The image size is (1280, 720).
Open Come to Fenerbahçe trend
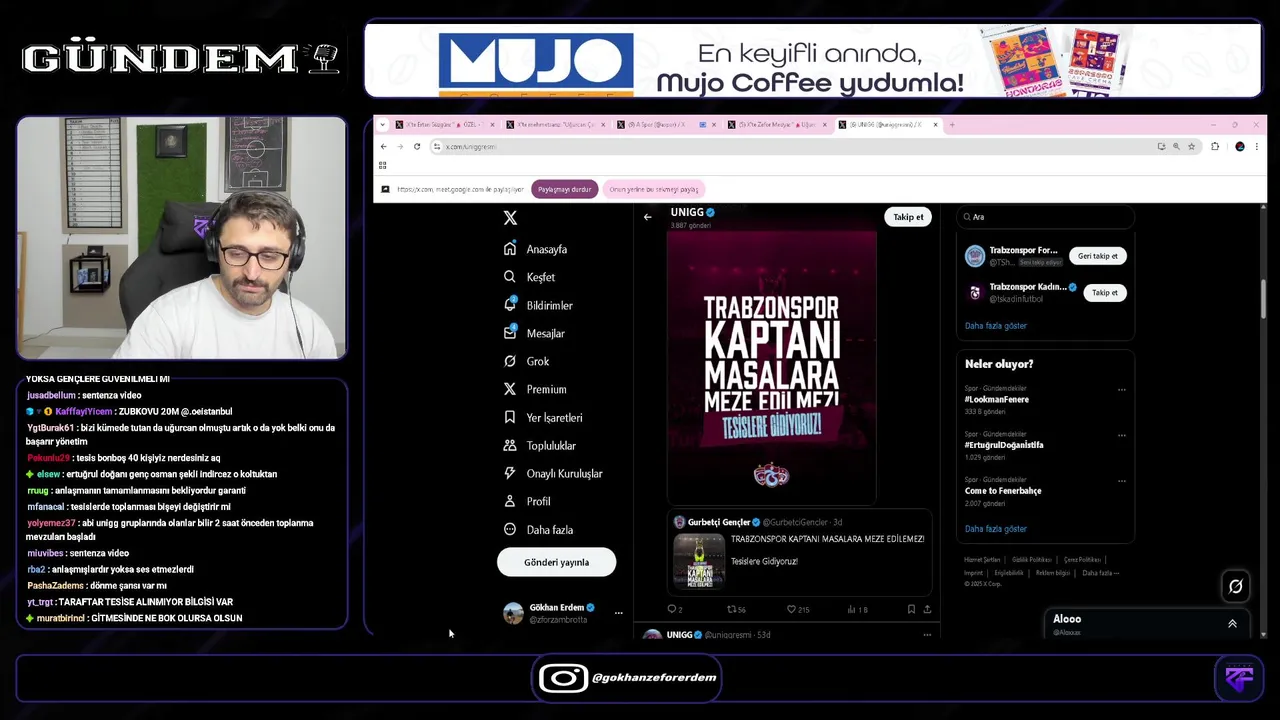(1003, 491)
